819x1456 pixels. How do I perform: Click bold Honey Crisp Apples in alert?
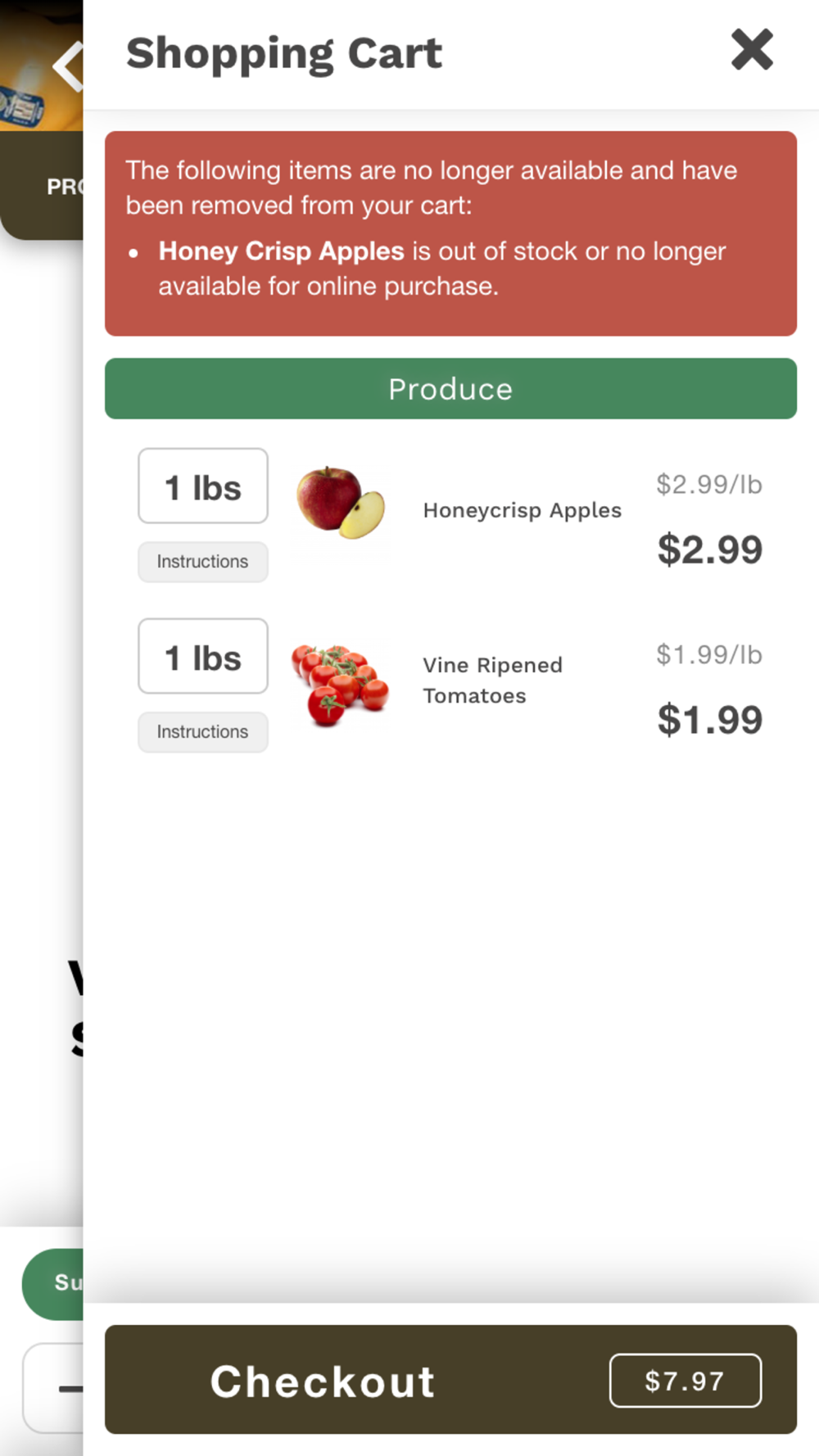[x=281, y=251]
